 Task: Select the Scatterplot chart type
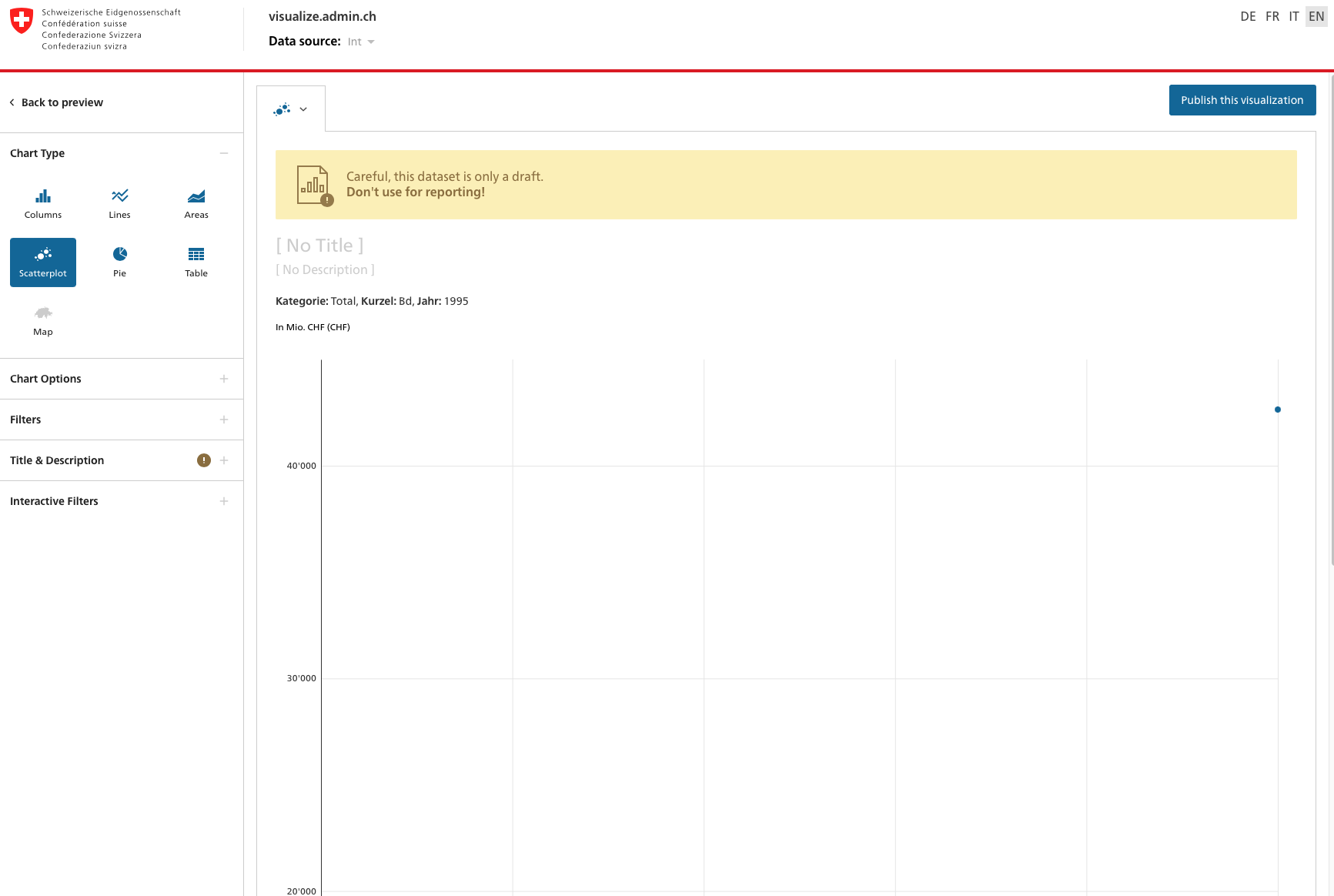click(x=42, y=262)
